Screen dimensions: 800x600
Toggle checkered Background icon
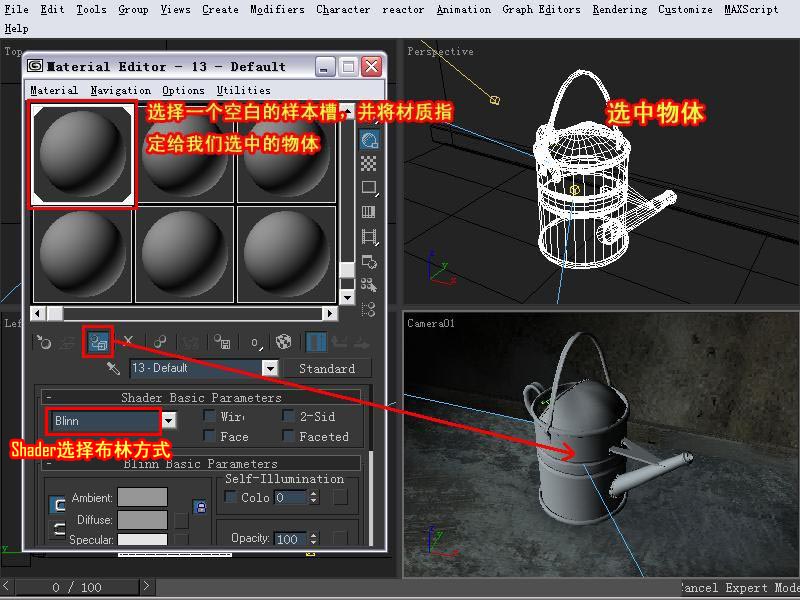368,163
